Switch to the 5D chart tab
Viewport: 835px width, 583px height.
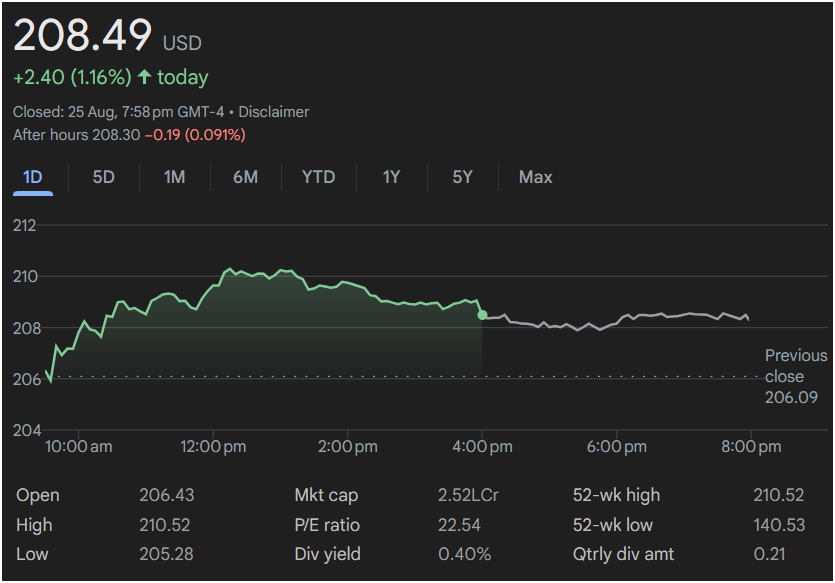tap(104, 177)
